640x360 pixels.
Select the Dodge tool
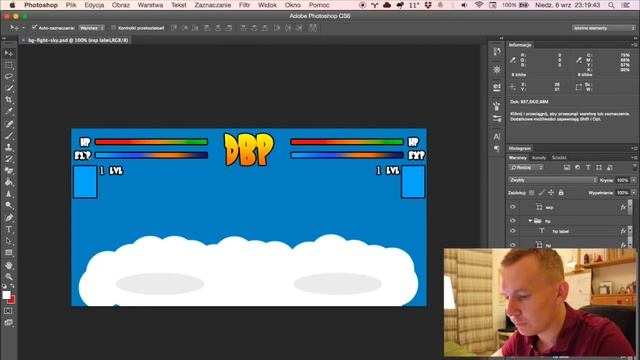pyautogui.click(x=9, y=205)
